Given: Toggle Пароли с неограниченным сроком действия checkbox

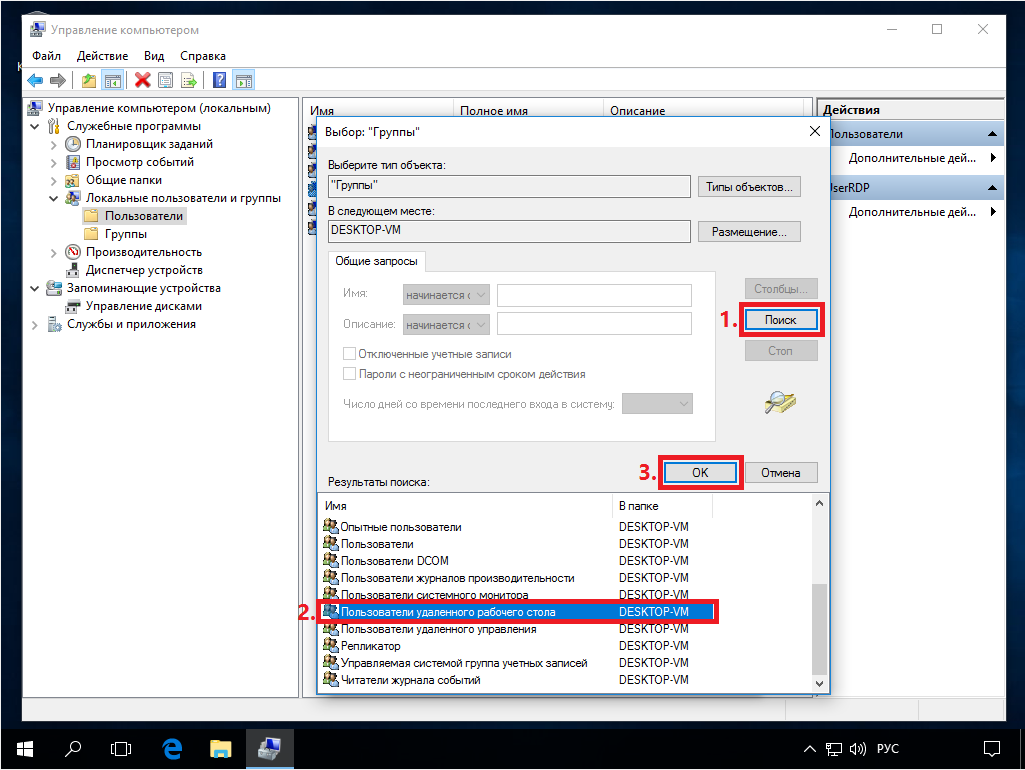Looking at the screenshot, I should coord(350,374).
